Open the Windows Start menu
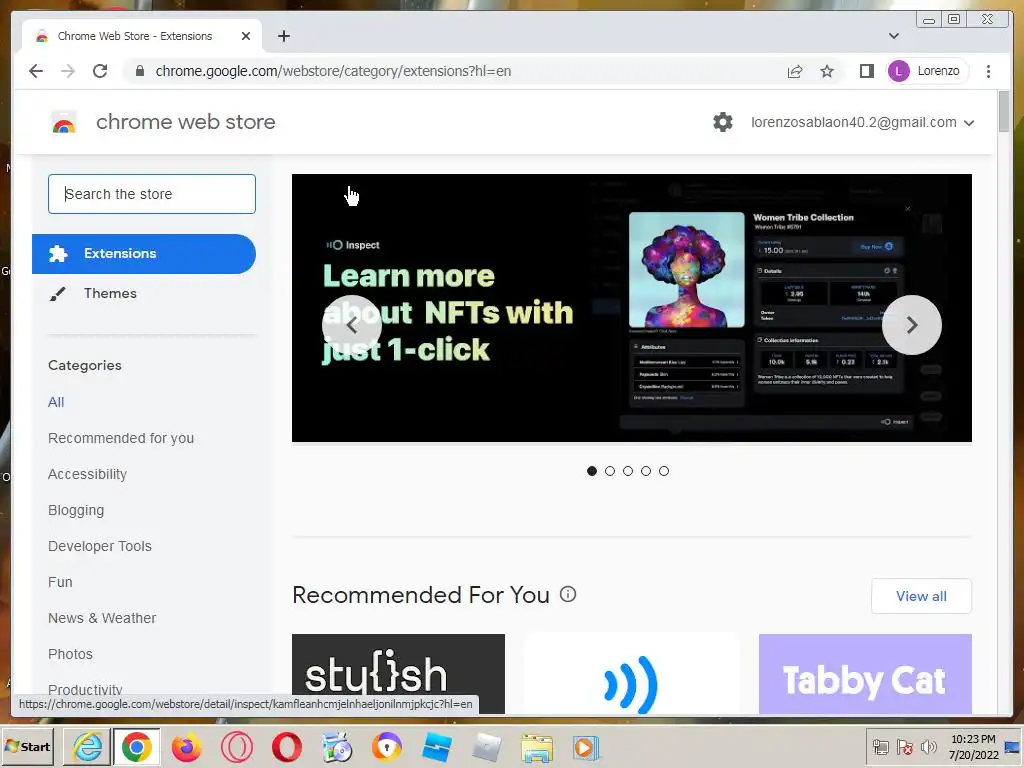 click(28, 746)
